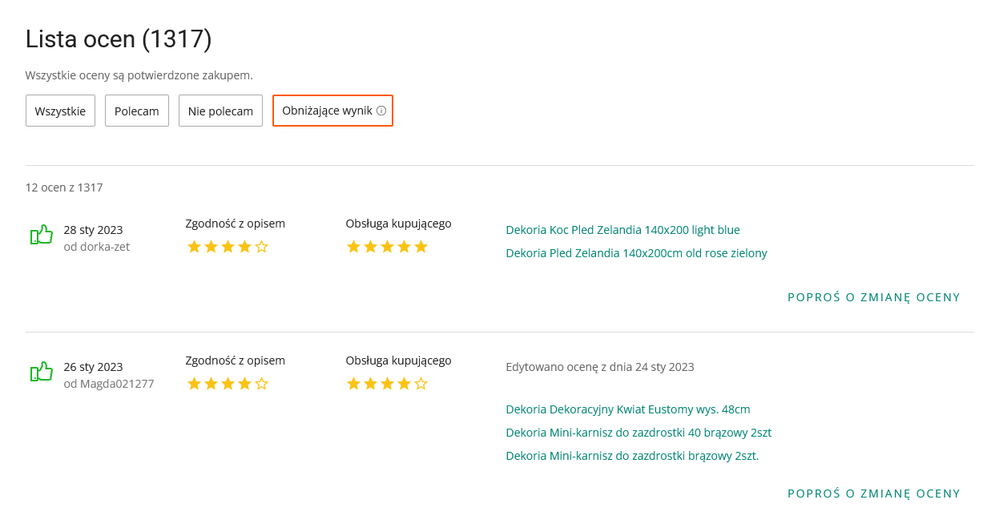Click Magda021277's Obsługa kupującego stars
Viewport: 999px width, 528px height.
[387, 384]
